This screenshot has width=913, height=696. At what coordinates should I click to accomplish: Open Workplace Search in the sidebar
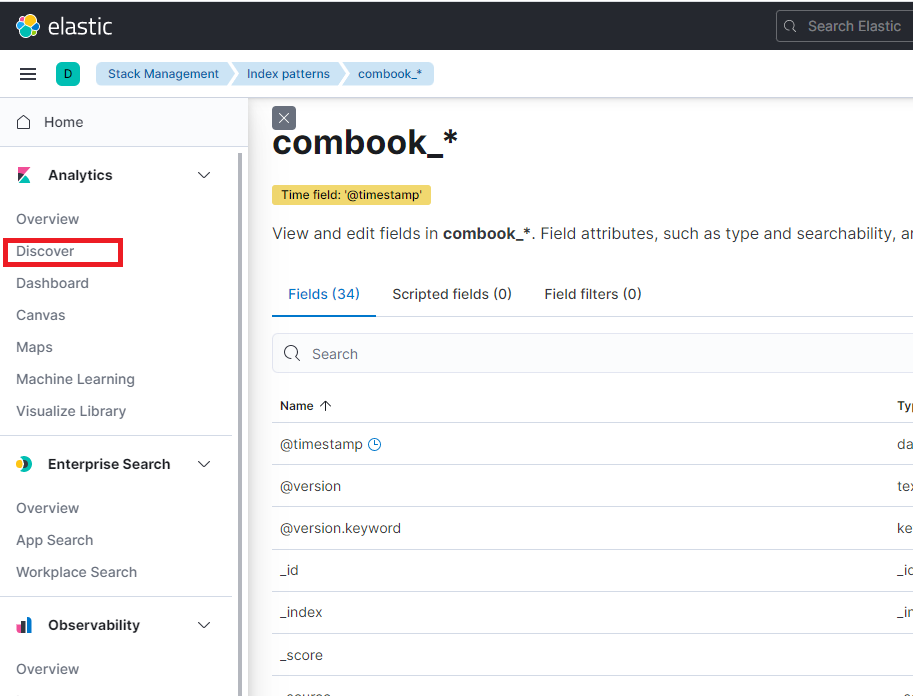(x=76, y=572)
